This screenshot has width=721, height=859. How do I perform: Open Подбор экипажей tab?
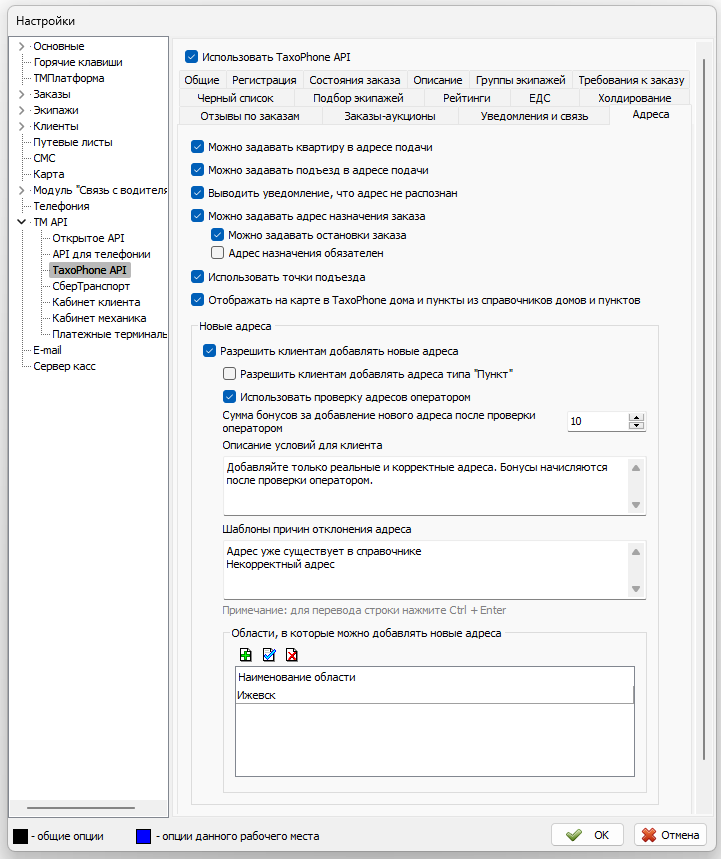click(358, 98)
